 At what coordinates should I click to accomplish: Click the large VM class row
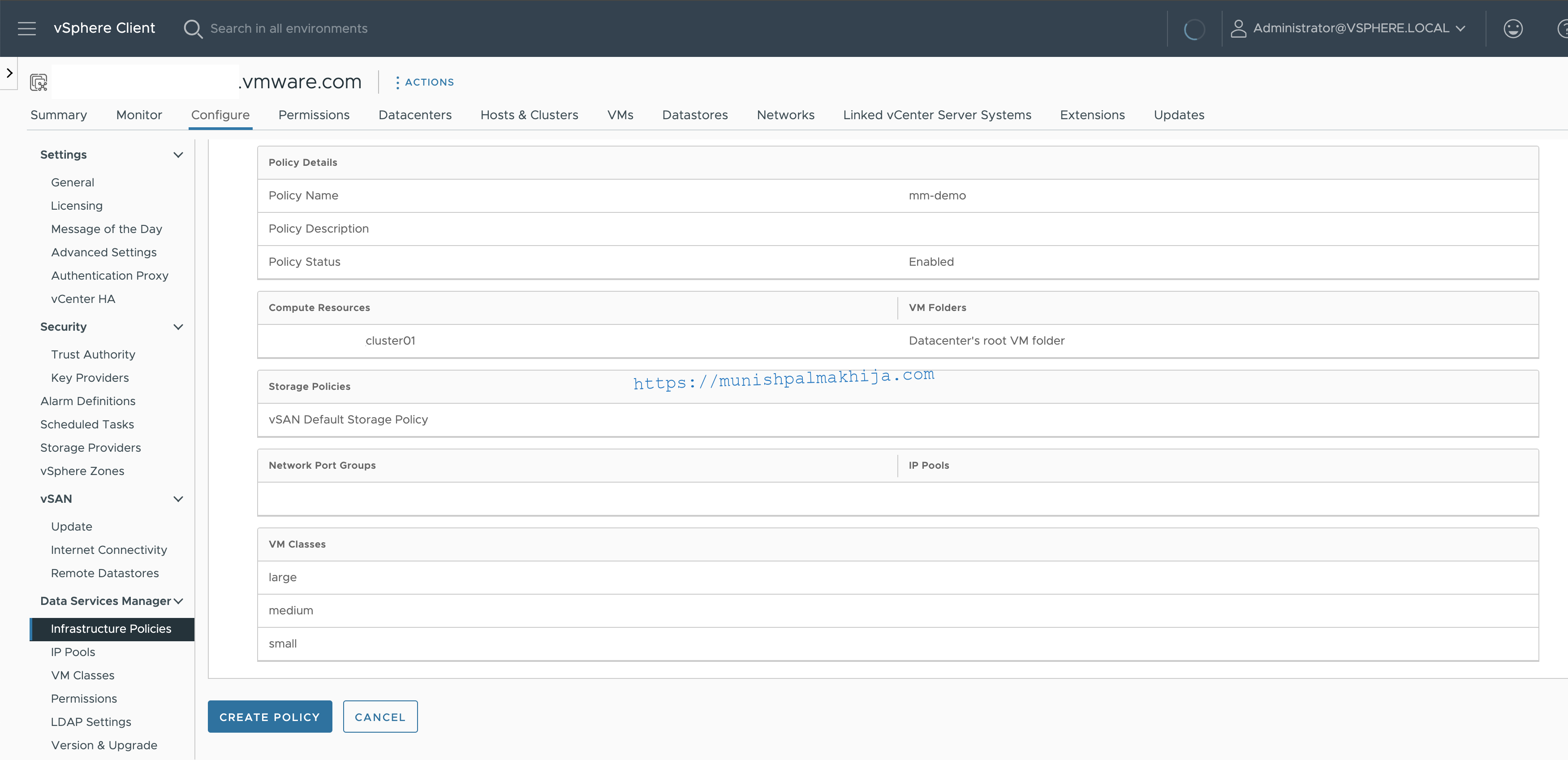click(898, 577)
